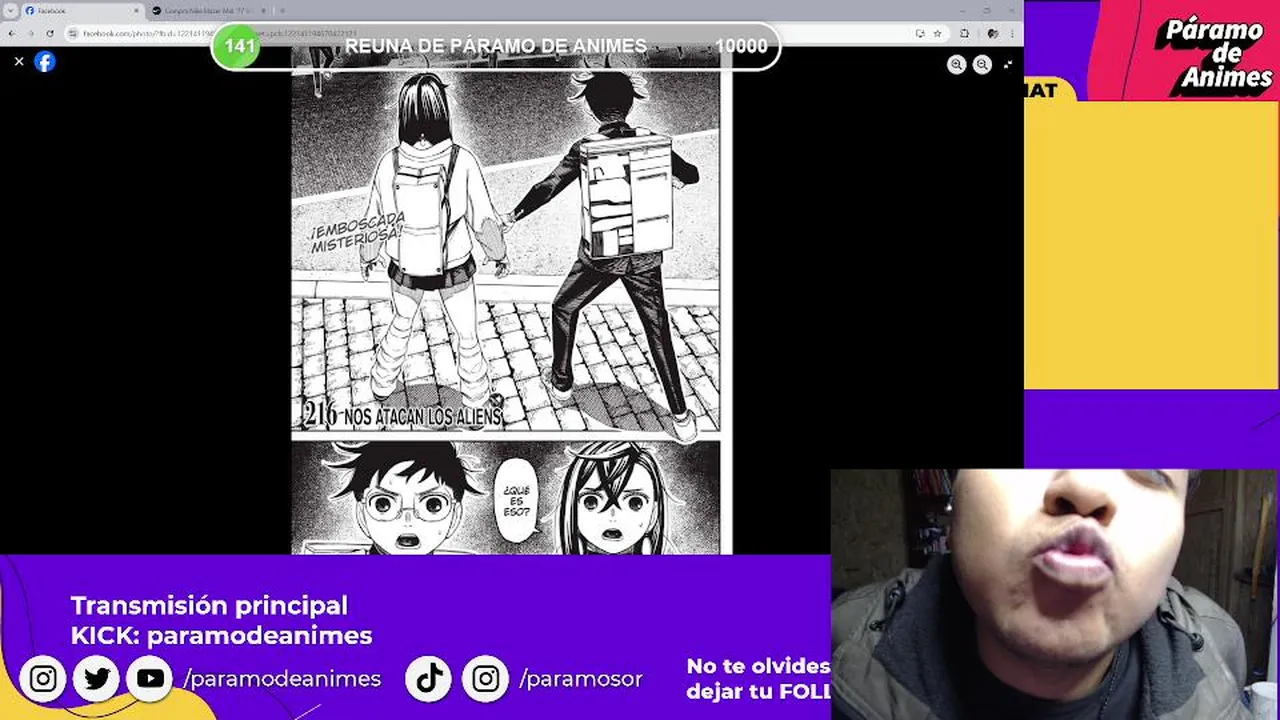Screen dimensions: 1280x720
Task: Go forward in the browser
Action: coord(31,33)
